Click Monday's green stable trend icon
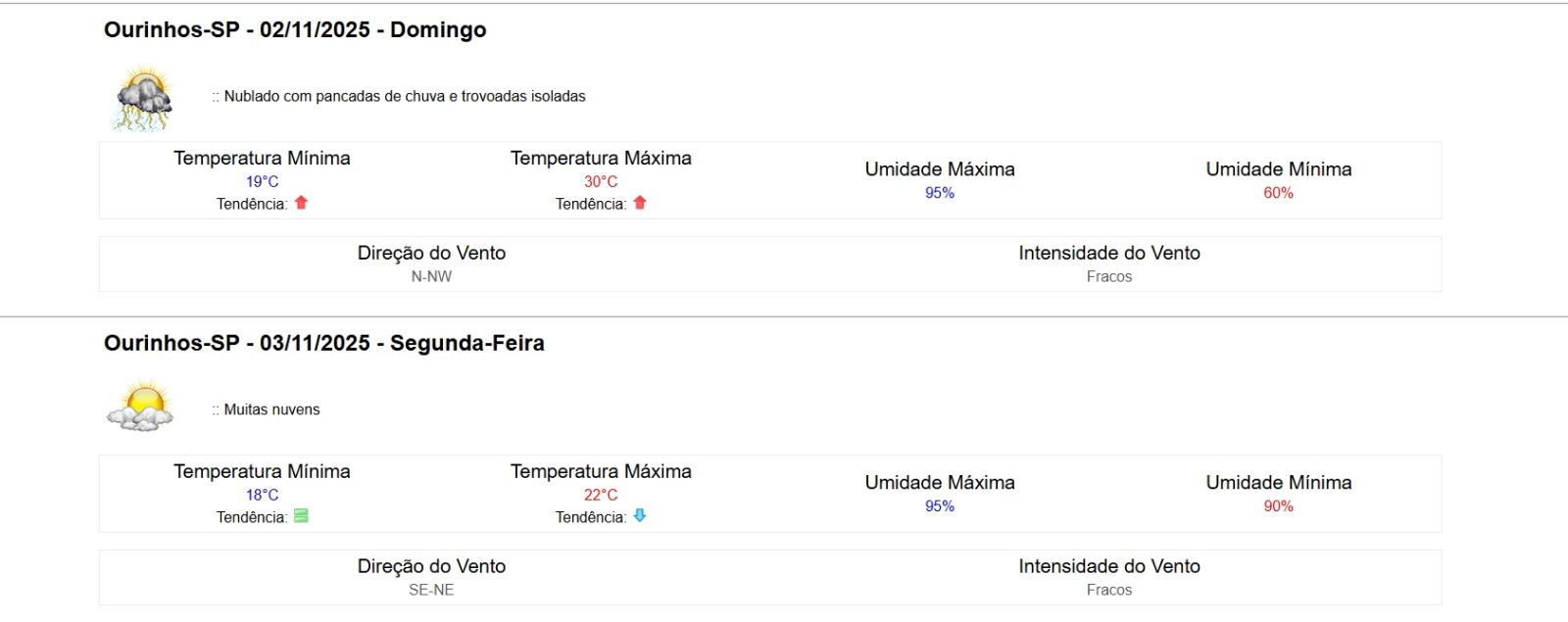This screenshot has width=1568, height=622. [x=302, y=516]
